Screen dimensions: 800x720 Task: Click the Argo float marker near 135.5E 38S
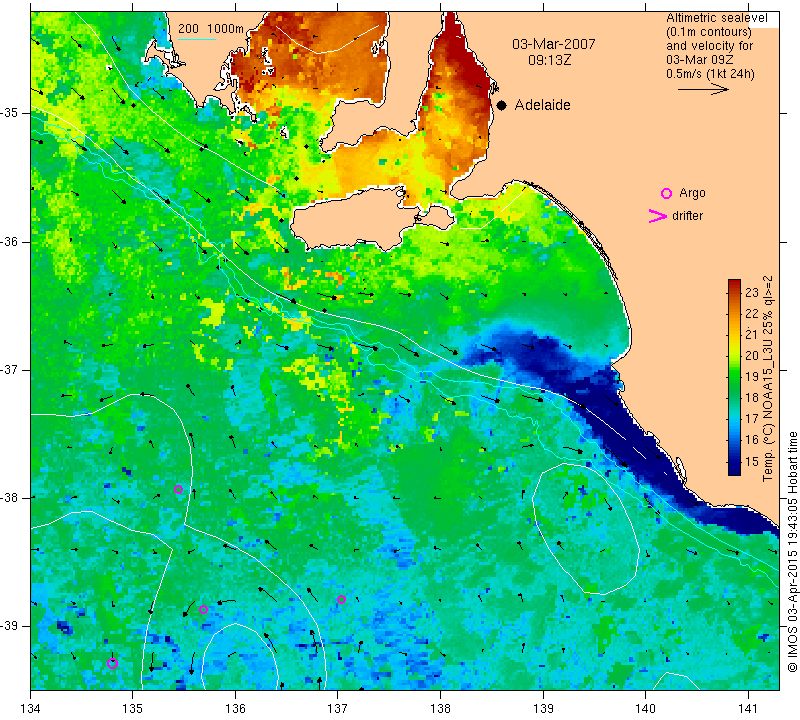pos(179,489)
